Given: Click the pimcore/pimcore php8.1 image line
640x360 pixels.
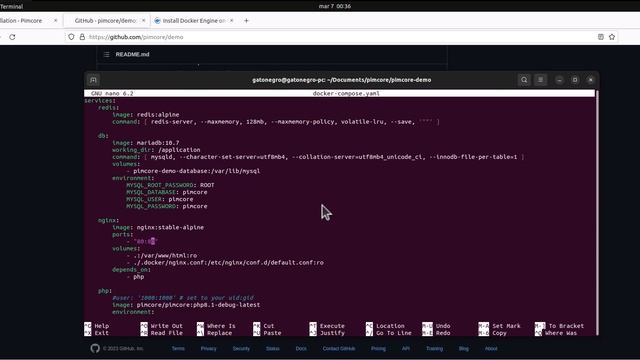Looking at the screenshot, I should 186,305.
